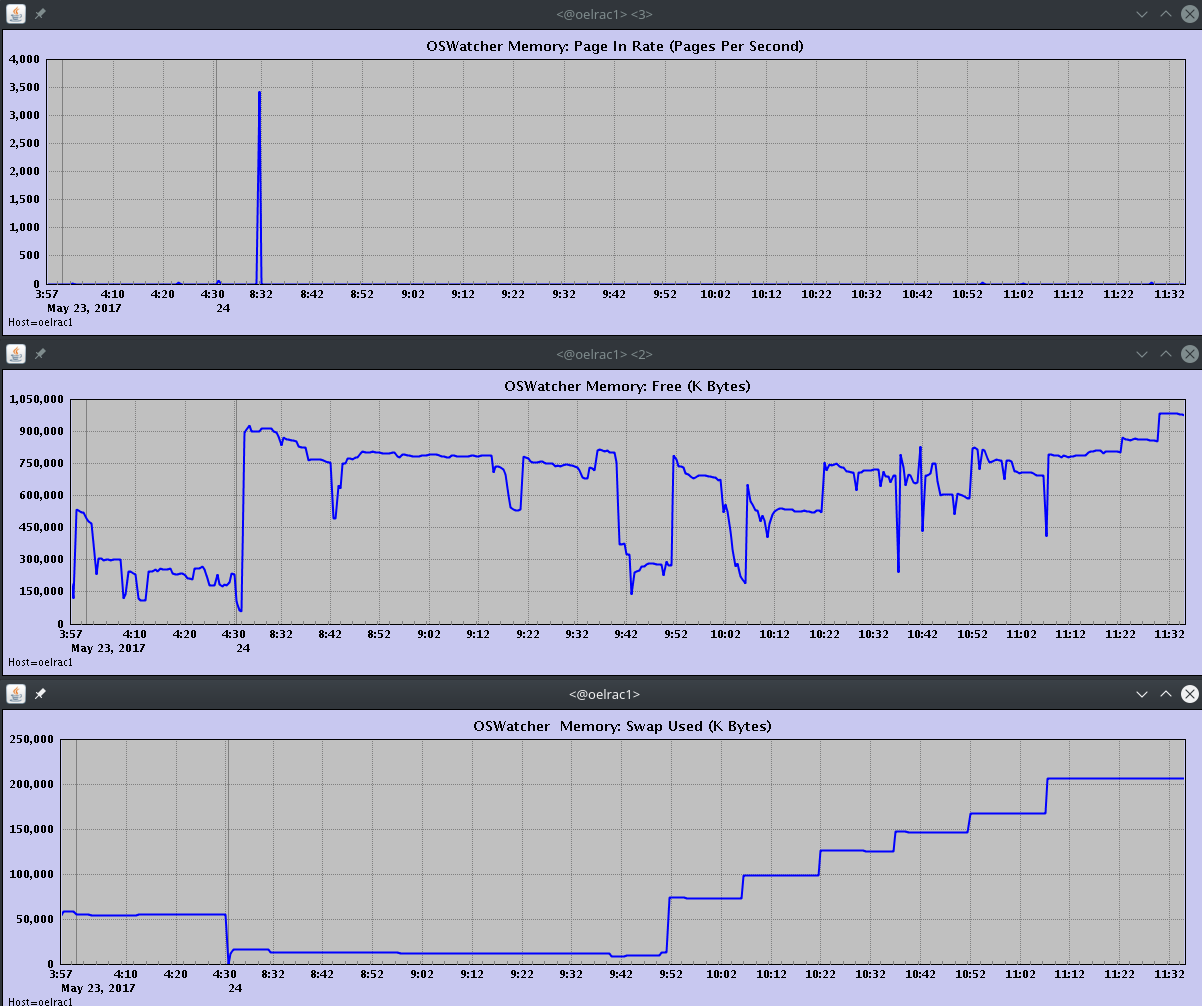Minimize the <@oelrac1> <2> Memory Free window

(1142, 354)
